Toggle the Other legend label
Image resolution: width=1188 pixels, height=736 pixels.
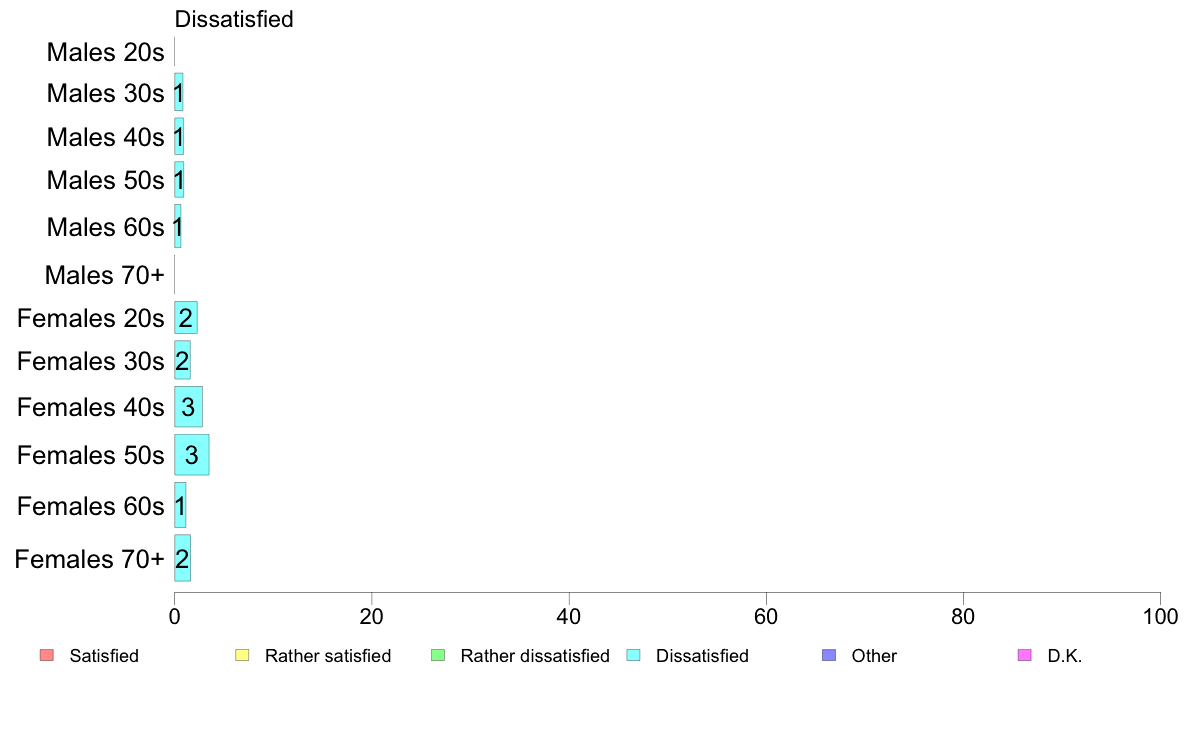874,656
